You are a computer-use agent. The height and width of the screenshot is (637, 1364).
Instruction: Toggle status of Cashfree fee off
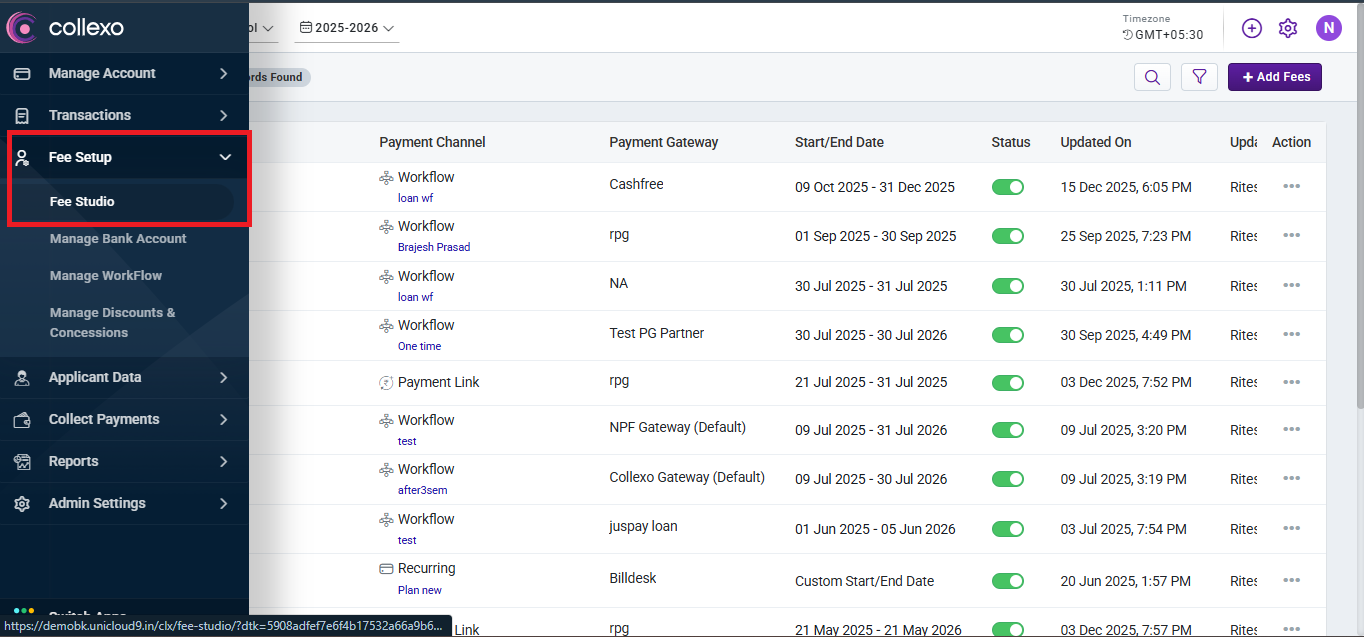(x=1007, y=187)
